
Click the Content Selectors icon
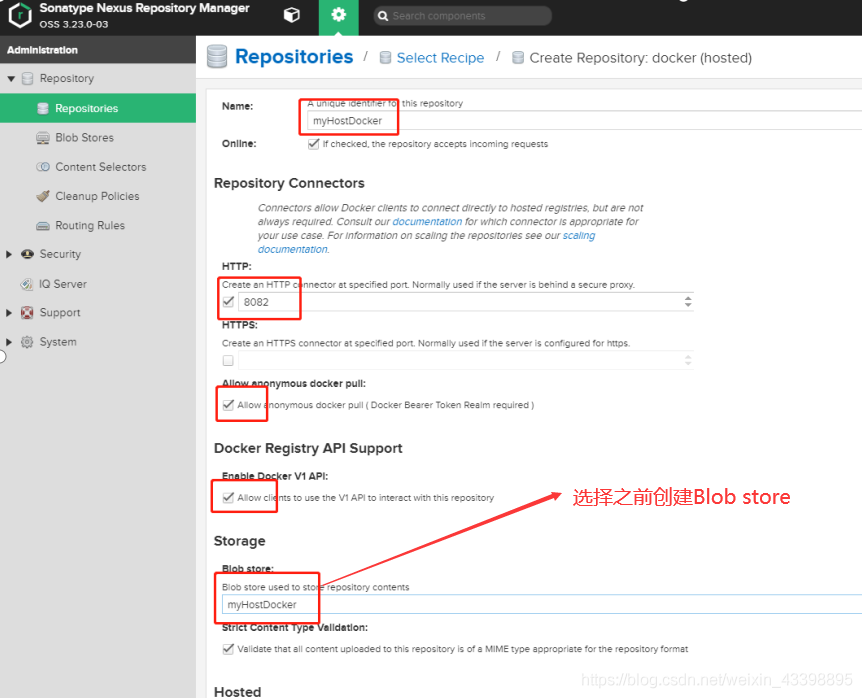click(43, 167)
